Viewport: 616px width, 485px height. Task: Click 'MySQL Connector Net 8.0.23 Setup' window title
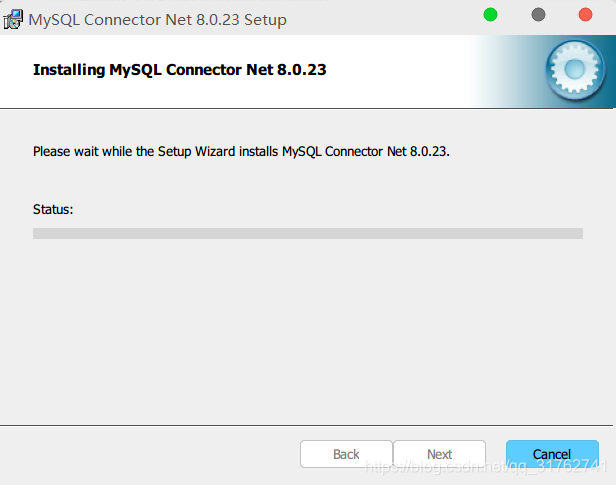(158, 20)
